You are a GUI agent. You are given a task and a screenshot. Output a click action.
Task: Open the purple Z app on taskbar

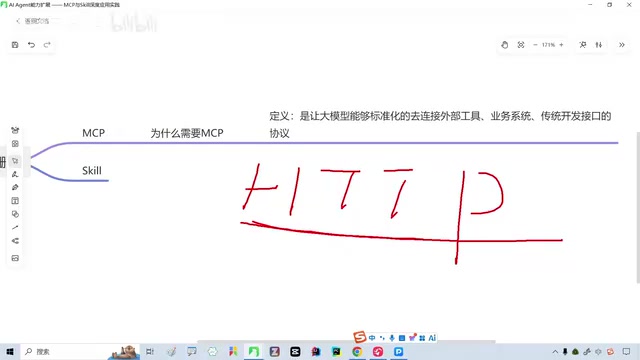(x=274, y=351)
